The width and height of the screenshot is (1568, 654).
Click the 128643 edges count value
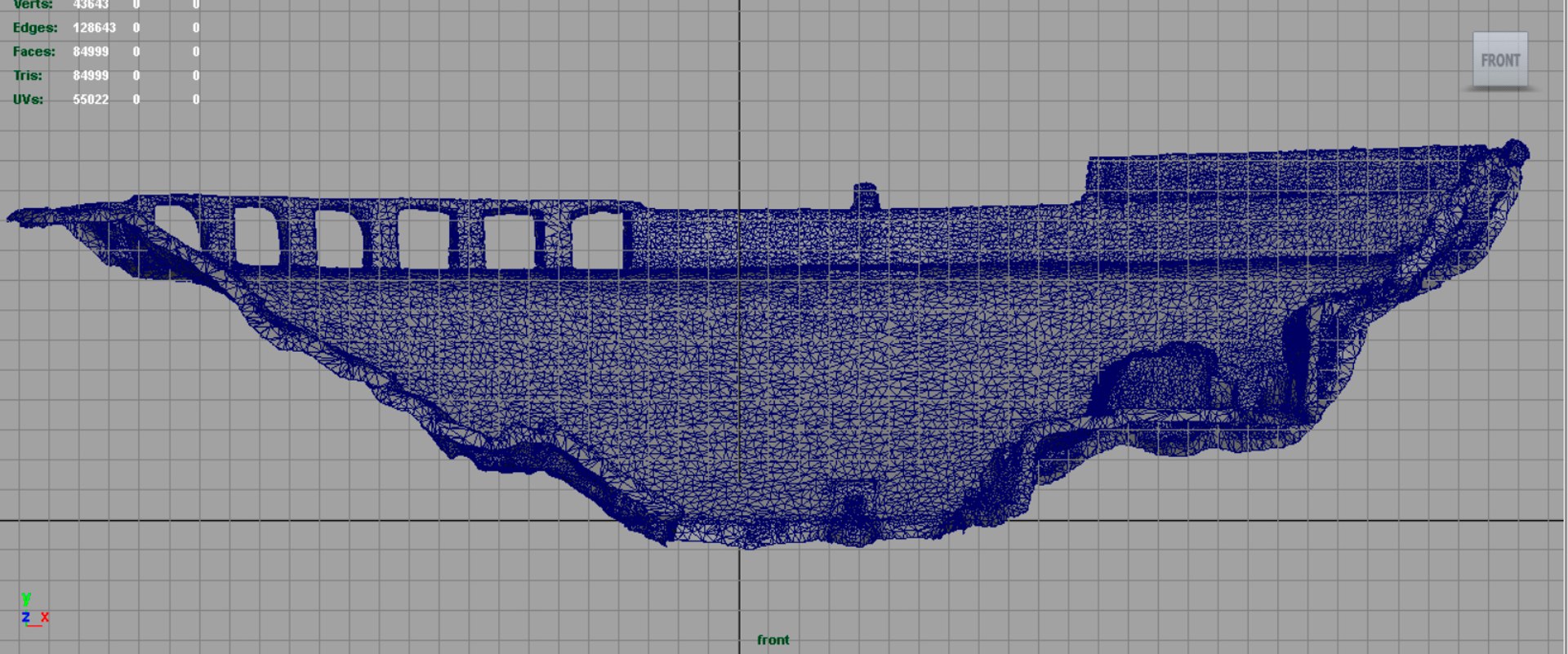94,28
